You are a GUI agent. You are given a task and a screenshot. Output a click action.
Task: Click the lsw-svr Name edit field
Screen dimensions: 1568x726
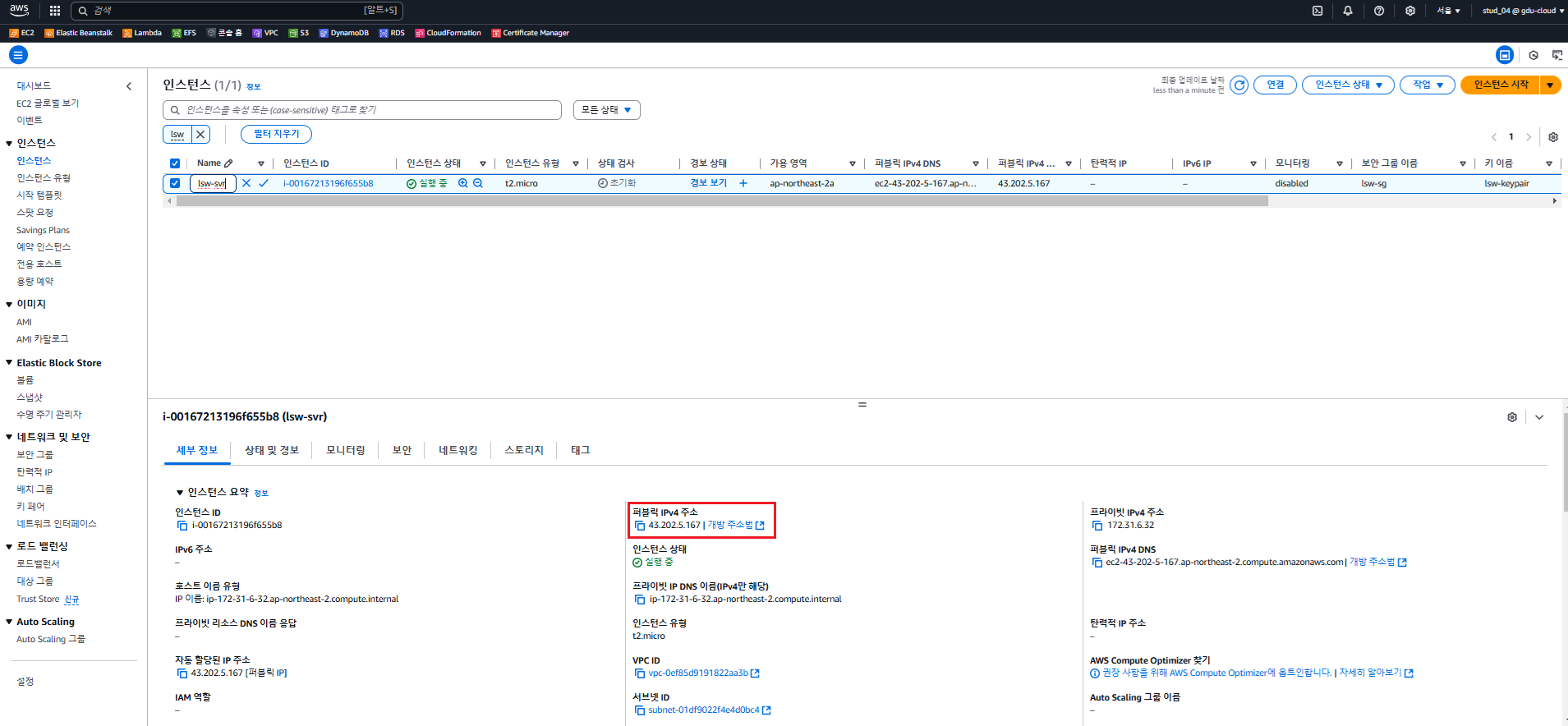[x=213, y=183]
